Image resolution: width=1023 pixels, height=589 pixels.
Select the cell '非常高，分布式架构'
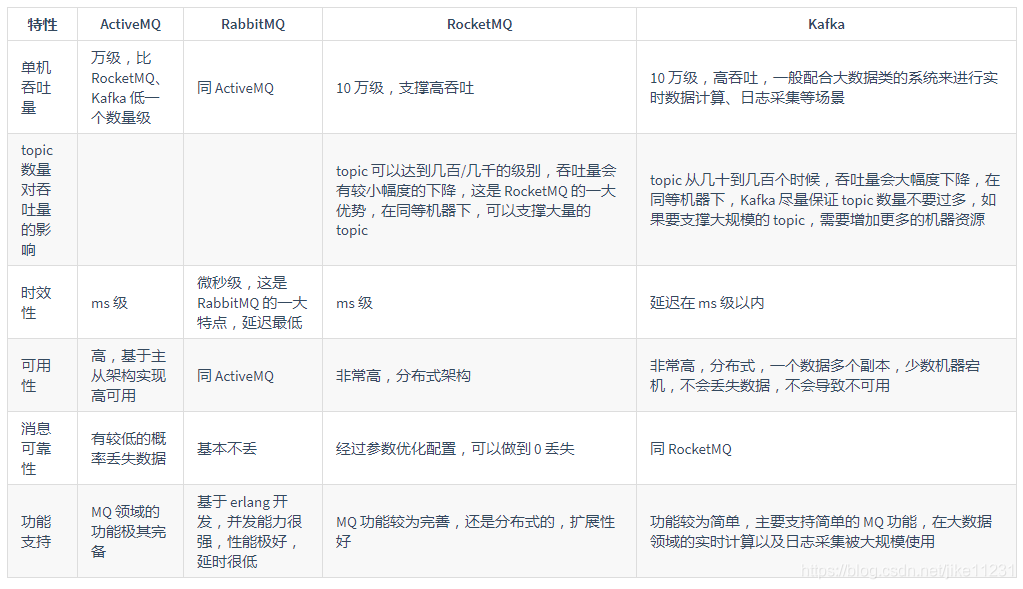point(480,375)
